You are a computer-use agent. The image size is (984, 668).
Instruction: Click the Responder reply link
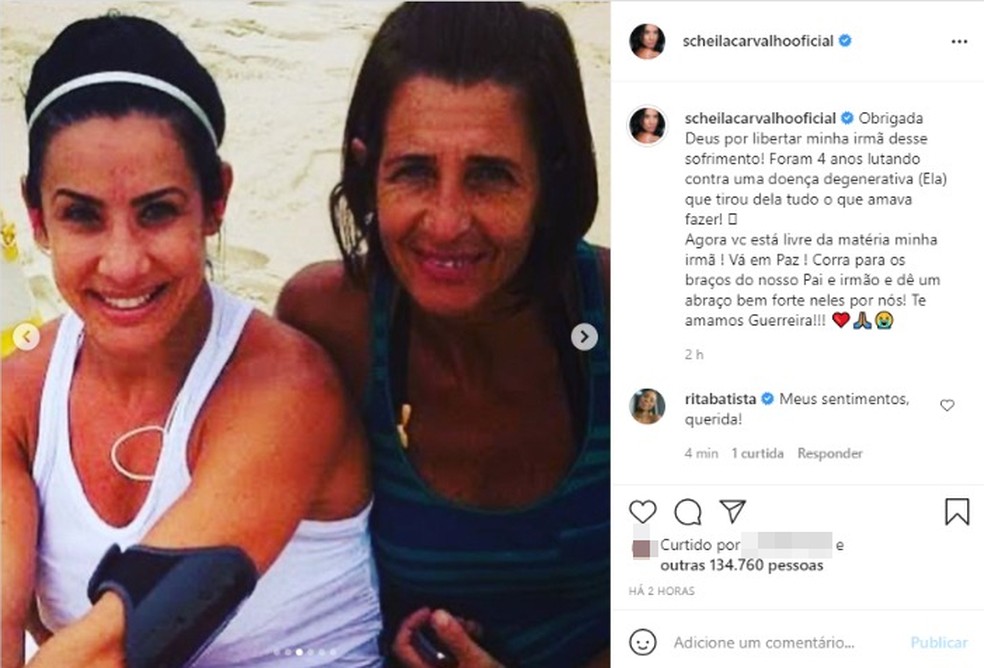pos(830,453)
